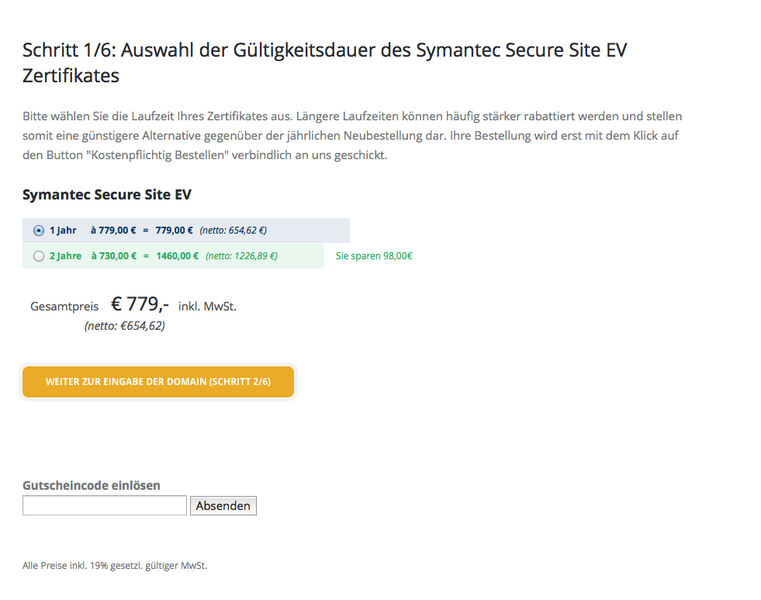This screenshot has height=600, width=761.
Task: Click the (netto: 654,62 €) text in the 1 Jahr row
Action: point(233,230)
